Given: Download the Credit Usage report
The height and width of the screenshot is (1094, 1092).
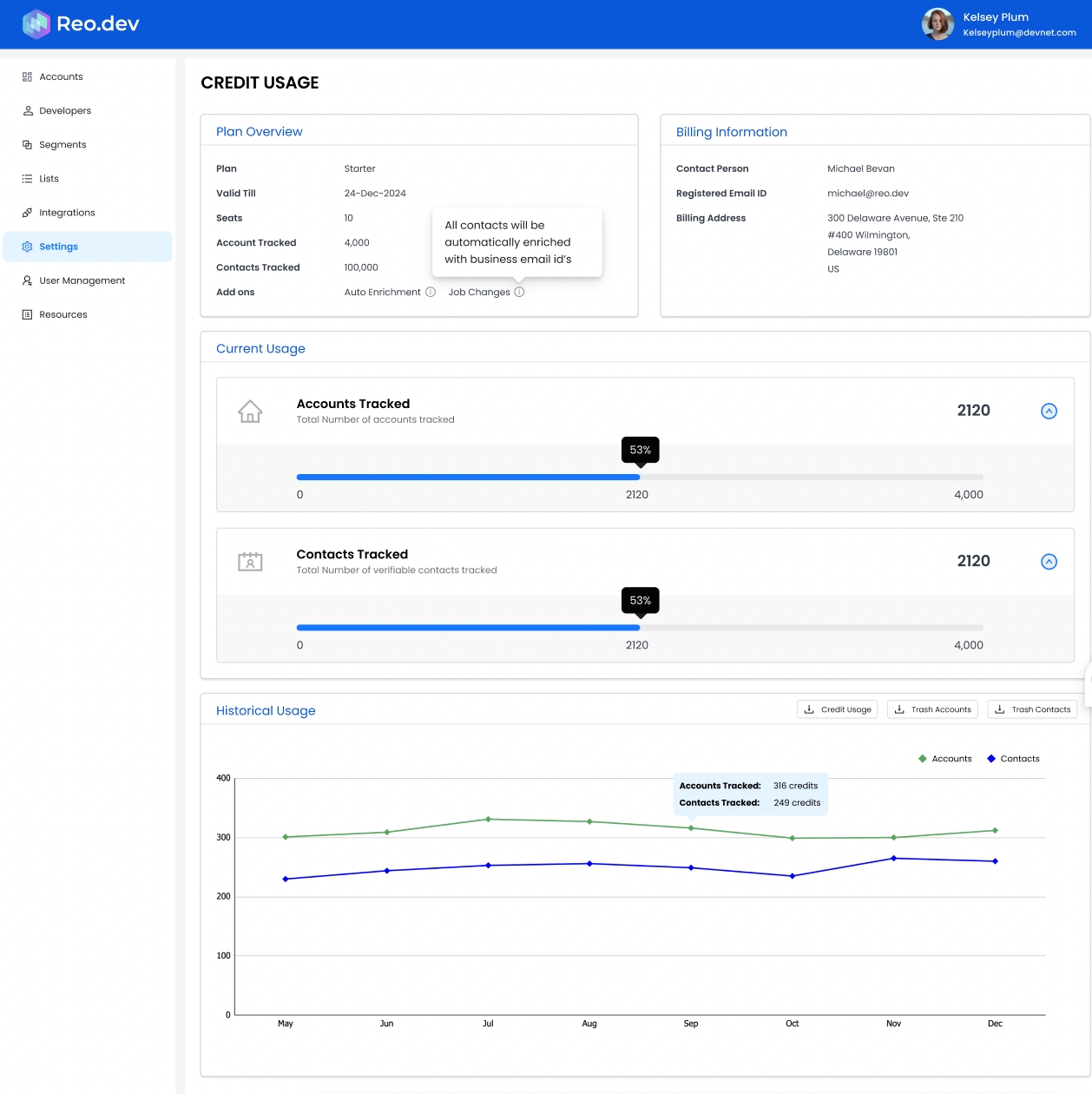Looking at the screenshot, I should click(x=837, y=709).
